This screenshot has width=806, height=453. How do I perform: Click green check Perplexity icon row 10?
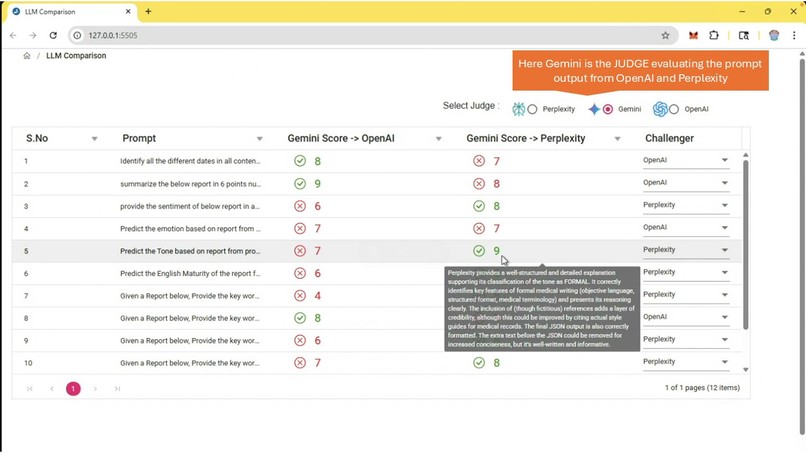tap(479, 363)
